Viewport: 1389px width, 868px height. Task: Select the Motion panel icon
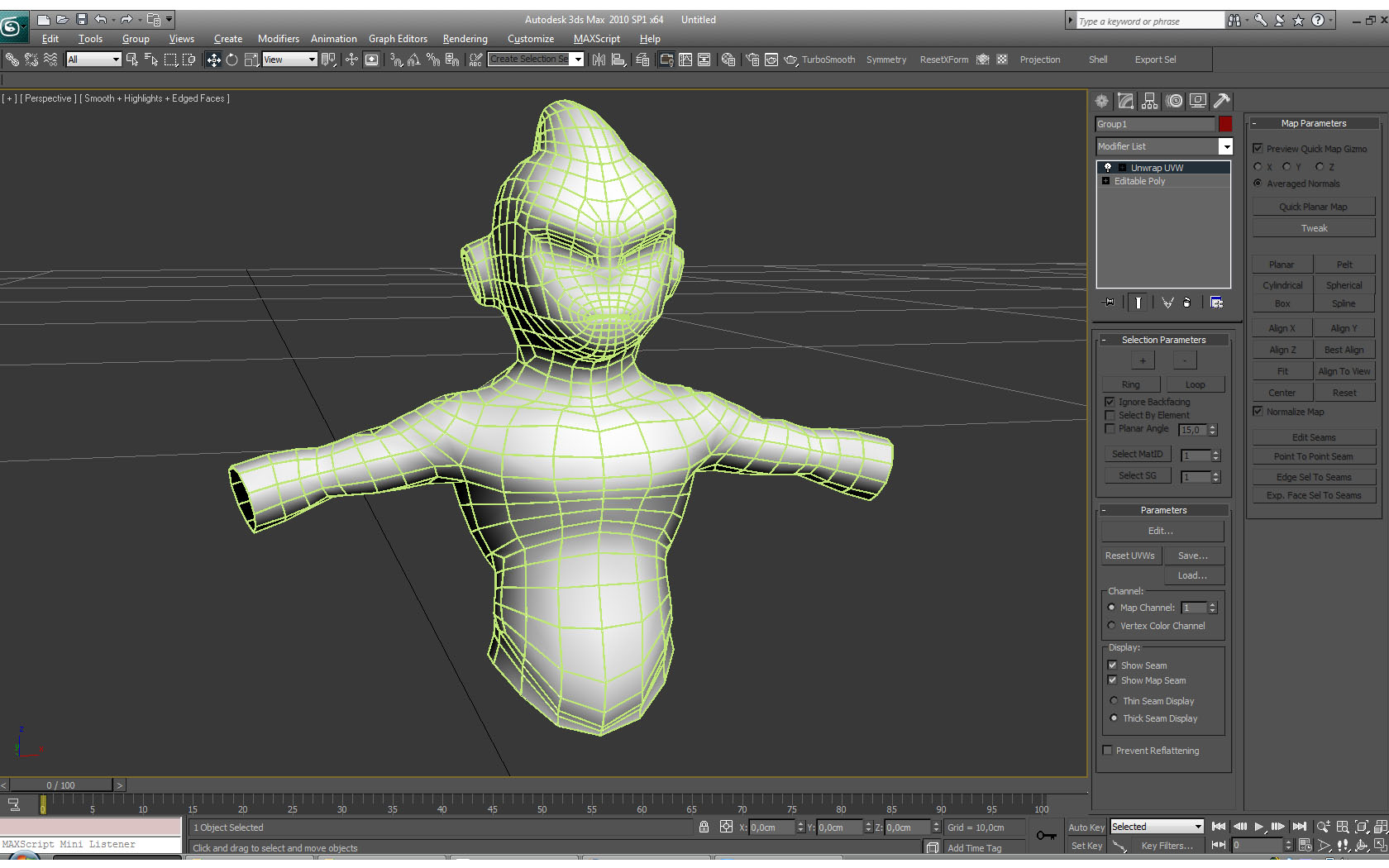coord(1174,101)
